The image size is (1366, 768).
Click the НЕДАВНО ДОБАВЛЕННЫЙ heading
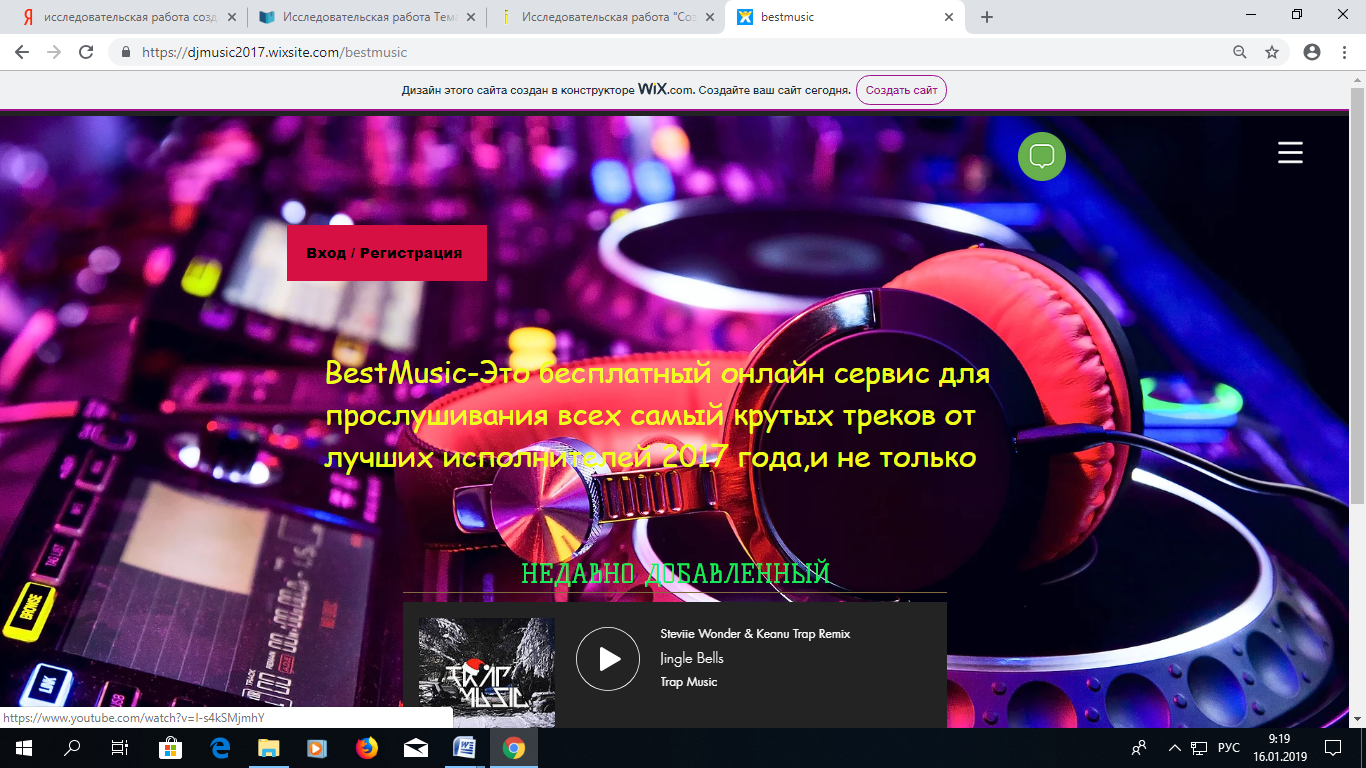pos(675,573)
